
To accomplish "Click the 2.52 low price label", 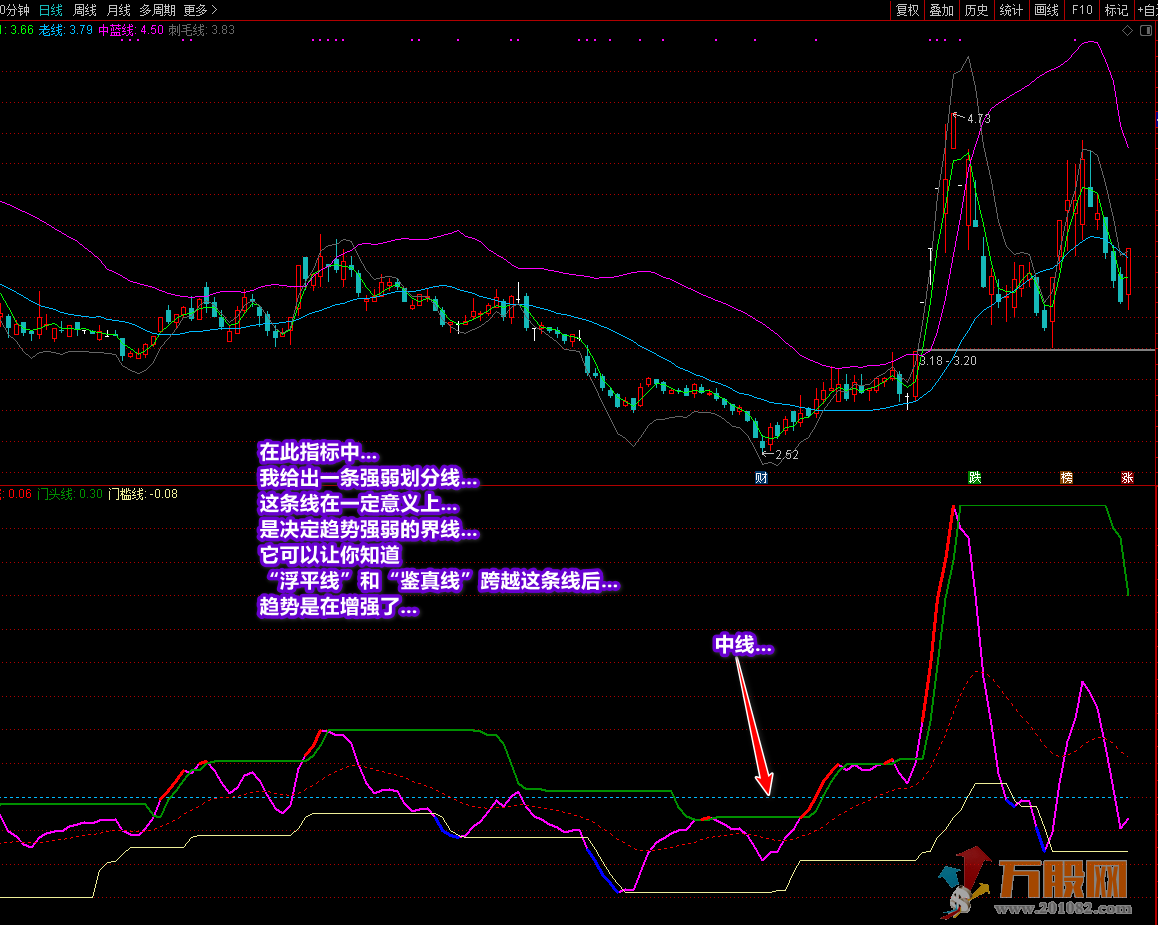I will [x=786, y=454].
